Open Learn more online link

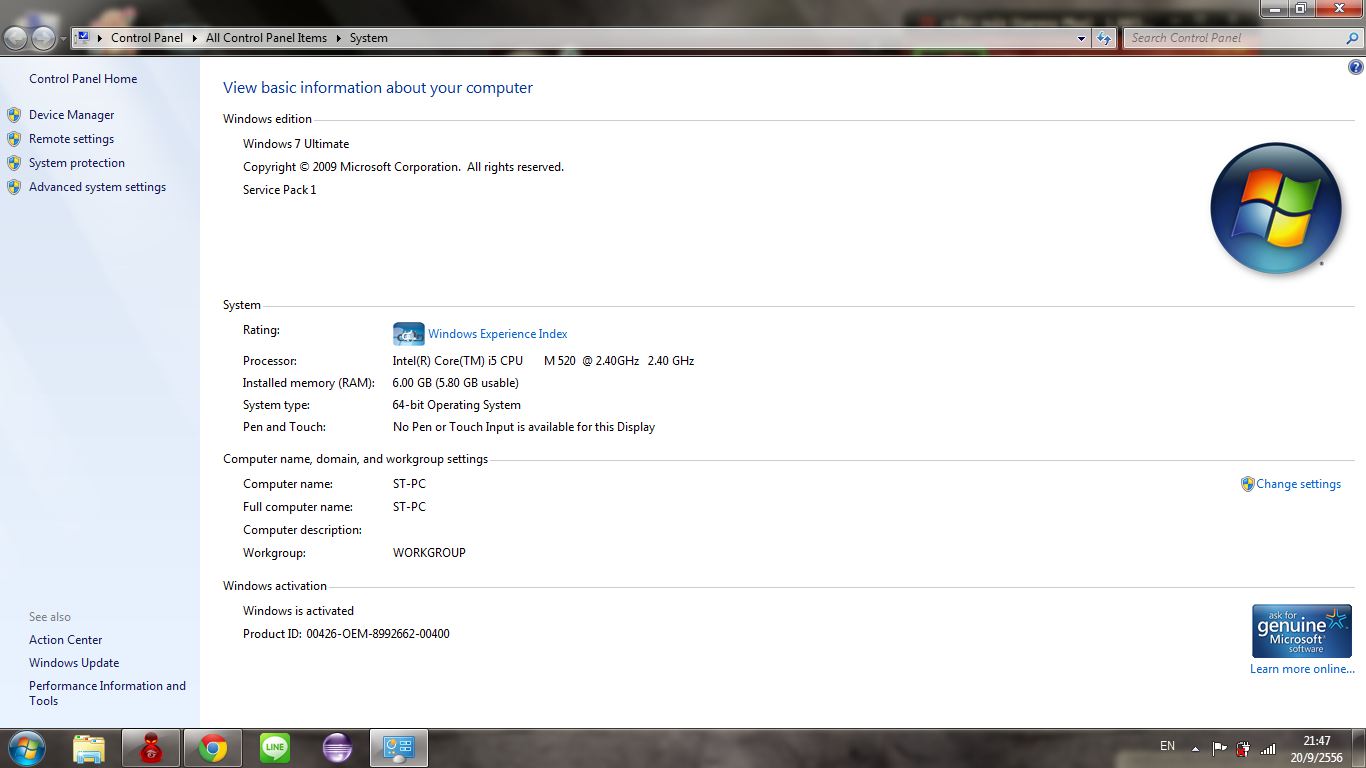(1302, 669)
